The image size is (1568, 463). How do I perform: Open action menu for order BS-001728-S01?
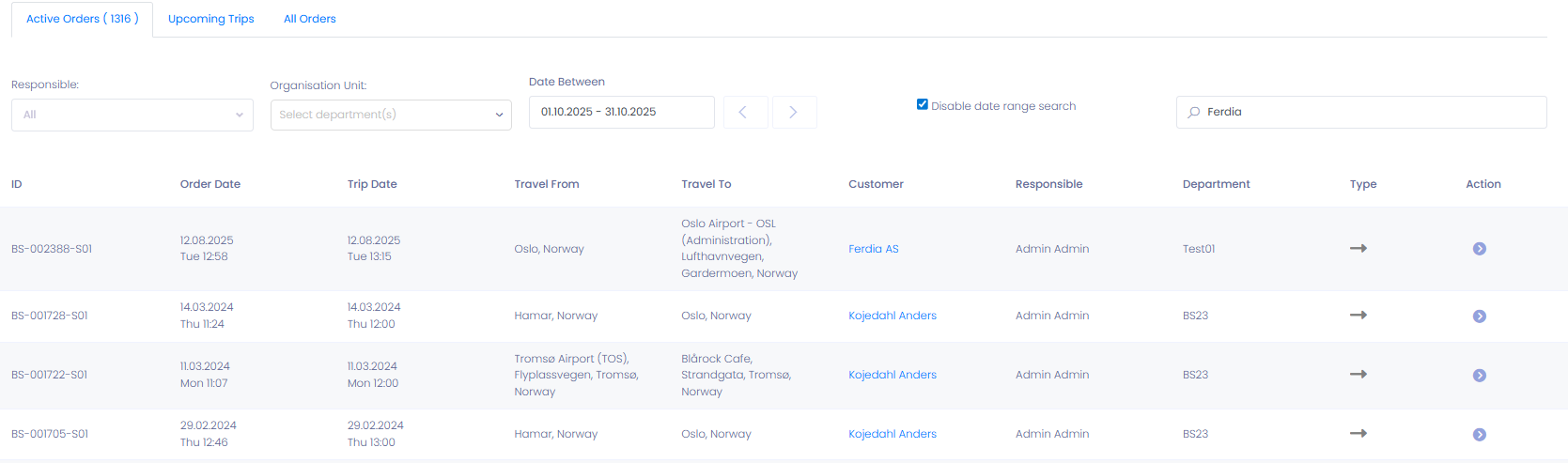(x=1479, y=316)
